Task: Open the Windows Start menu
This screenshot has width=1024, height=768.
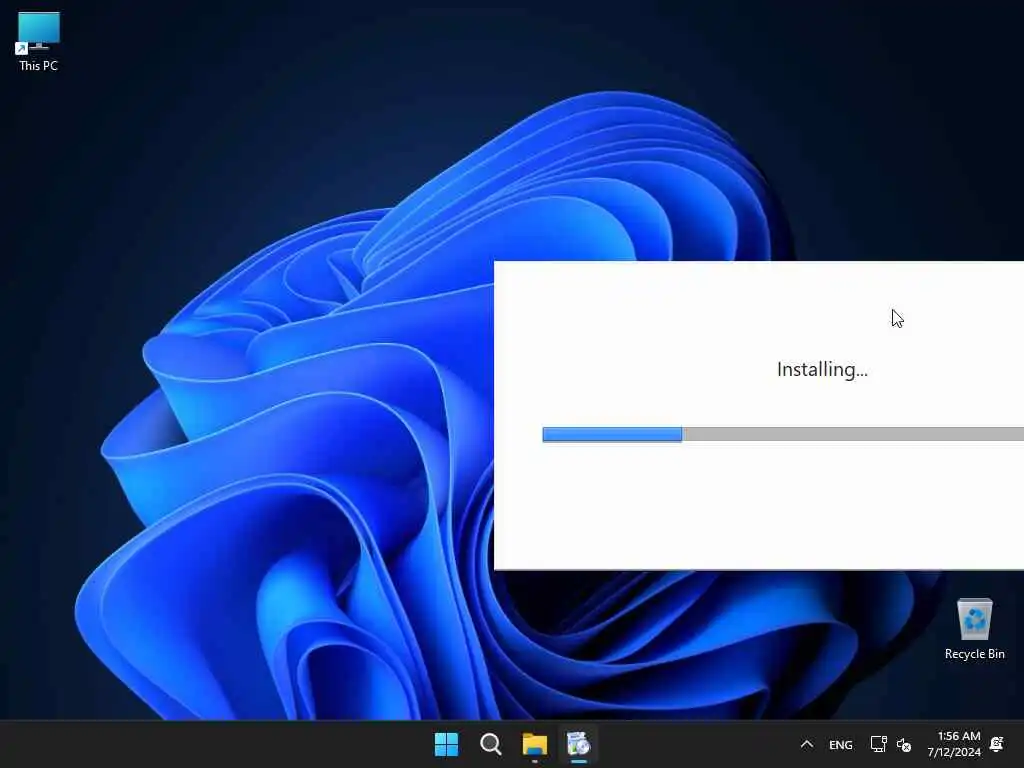Action: click(447, 744)
